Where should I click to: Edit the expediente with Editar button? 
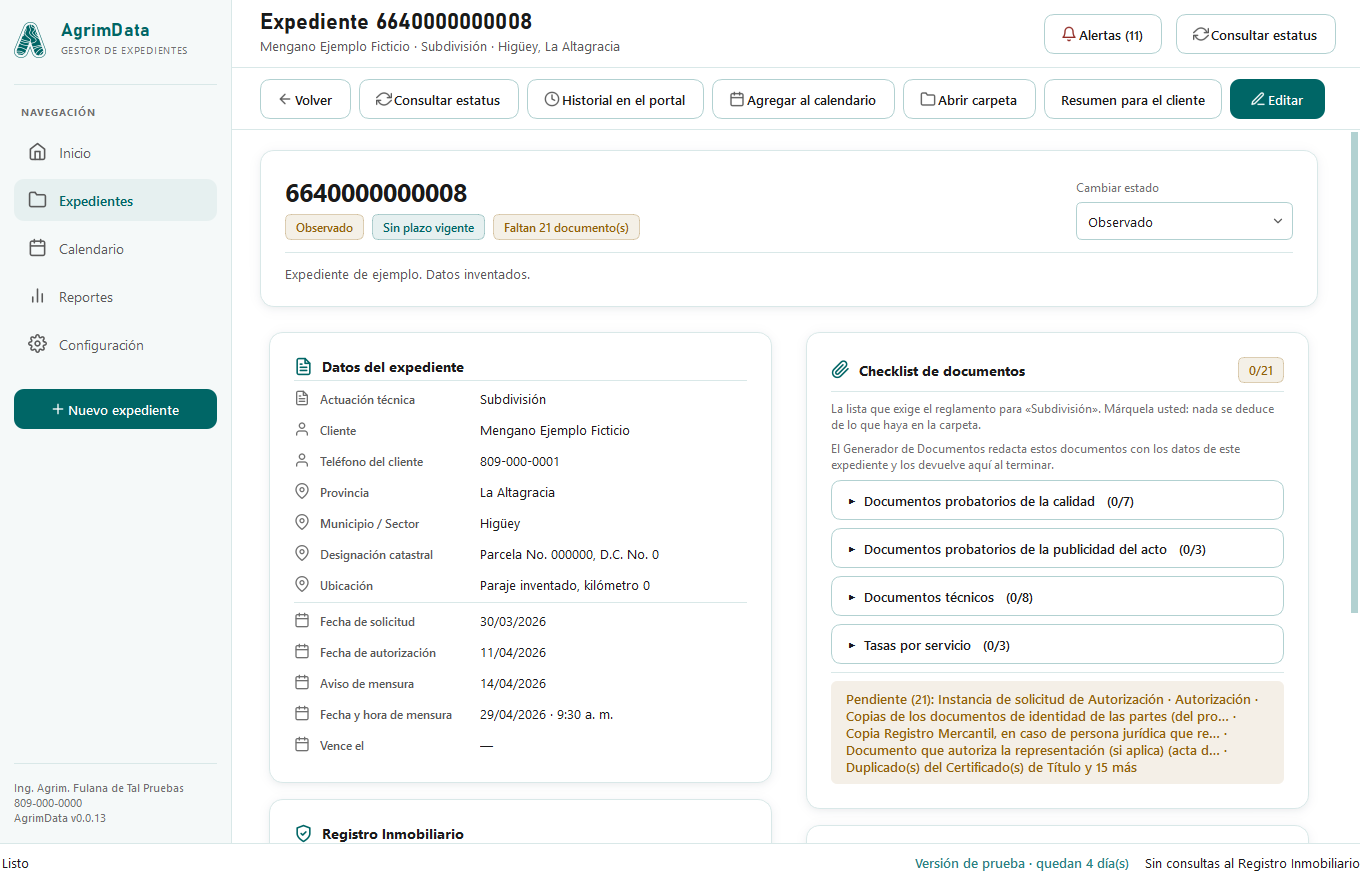click(x=1277, y=99)
